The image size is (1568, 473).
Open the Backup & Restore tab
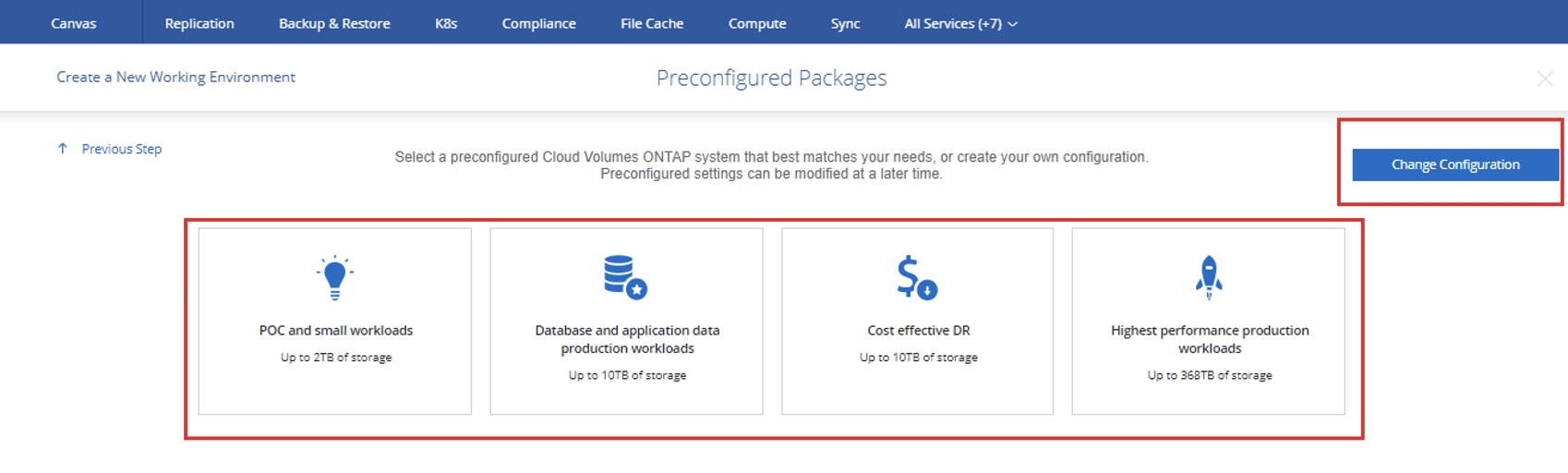[x=334, y=24]
